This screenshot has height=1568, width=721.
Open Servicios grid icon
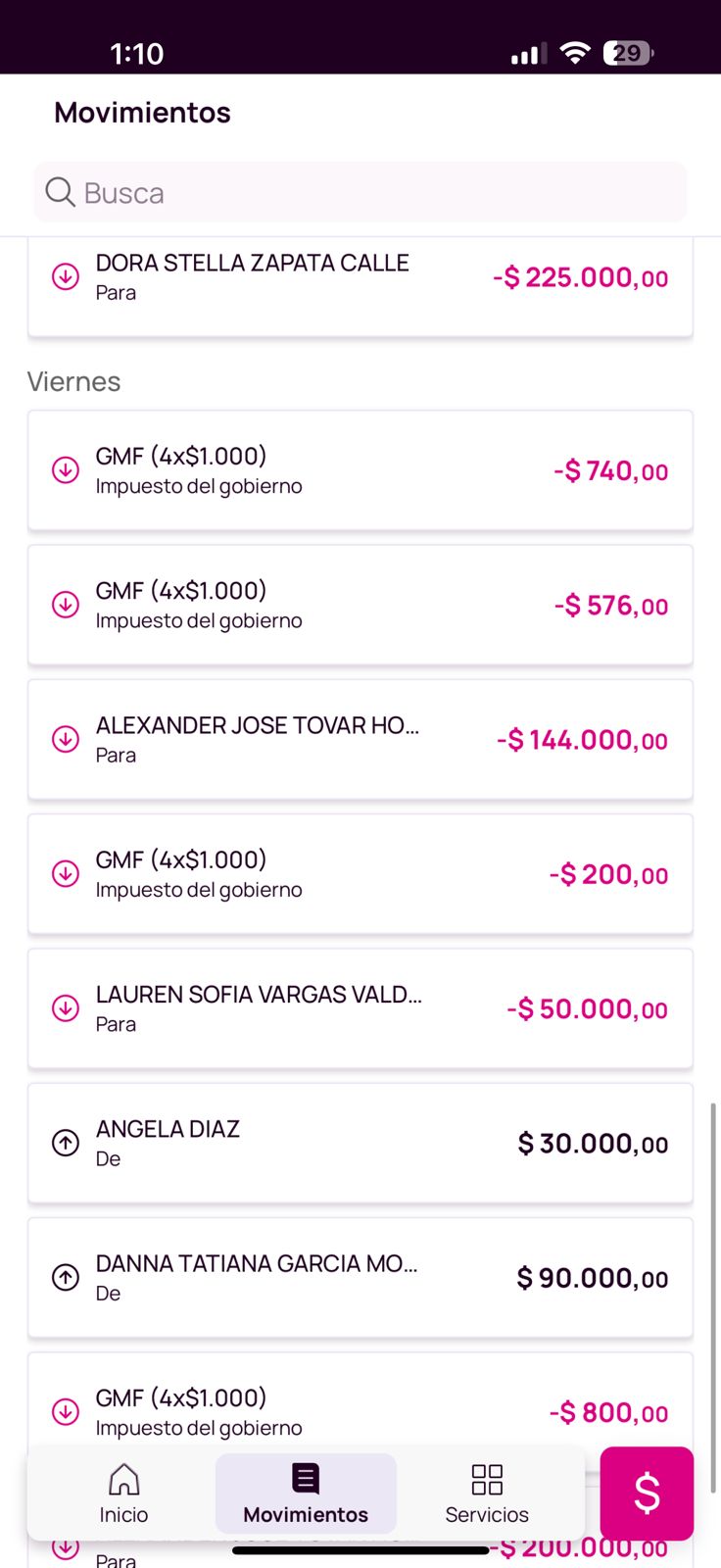487,1480
